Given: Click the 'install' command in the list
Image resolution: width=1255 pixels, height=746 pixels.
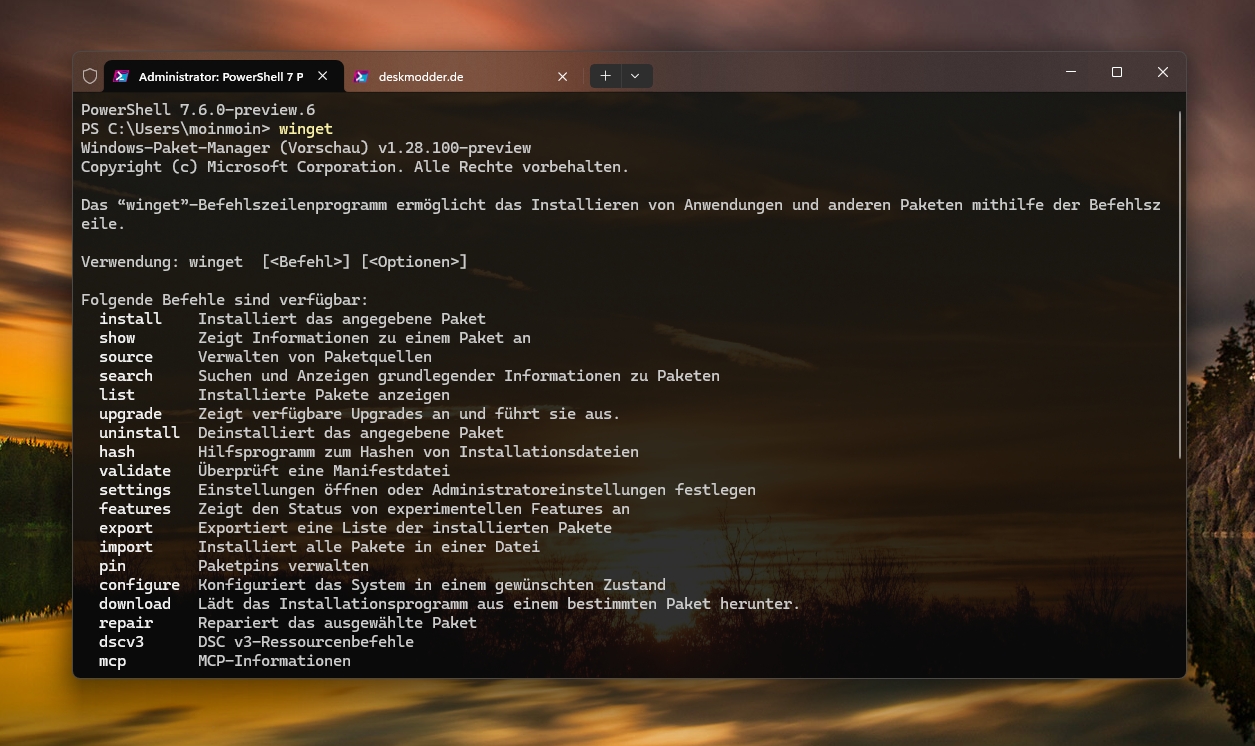Looking at the screenshot, I should [x=130, y=319].
